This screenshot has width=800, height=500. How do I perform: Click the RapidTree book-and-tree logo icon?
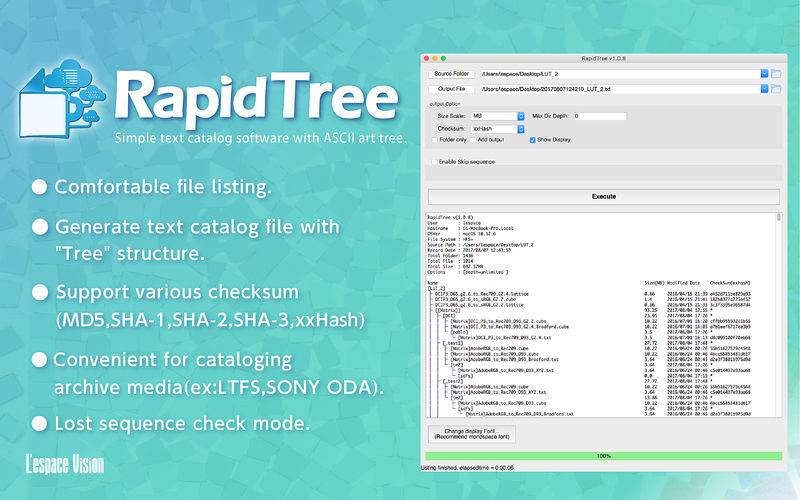click(x=61, y=98)
